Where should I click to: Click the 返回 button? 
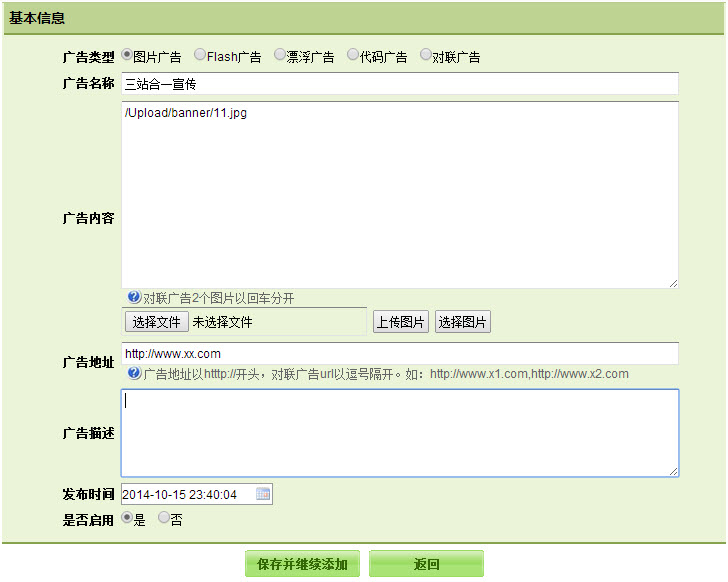click(x=426, y=564)
